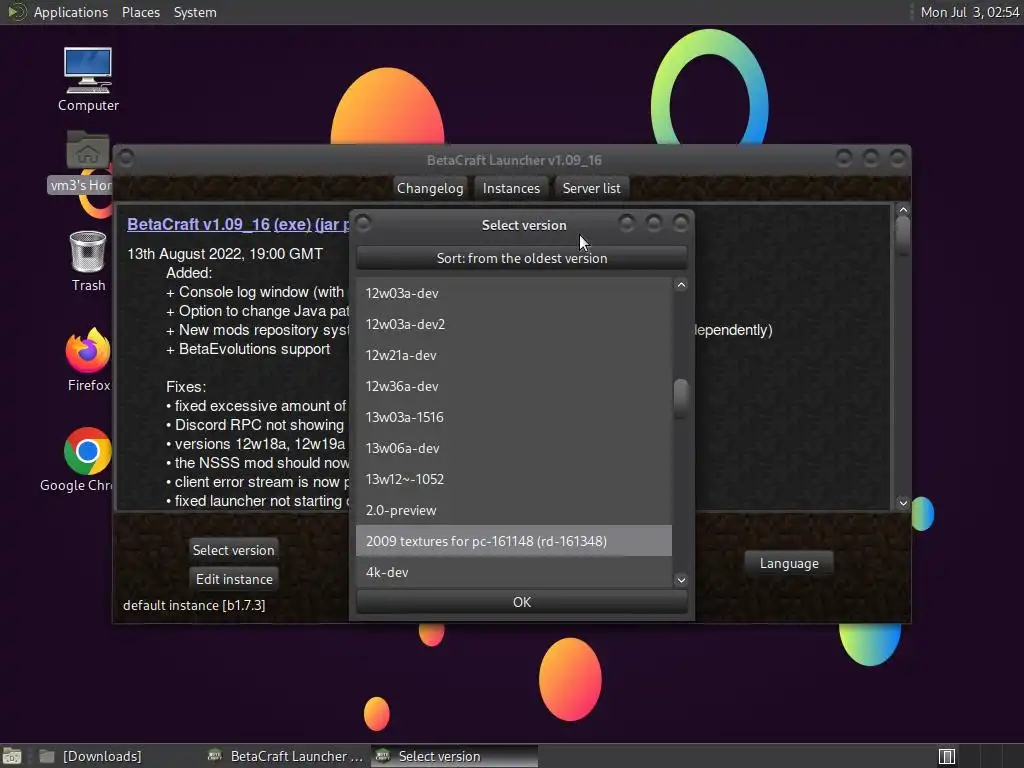Select version 12w03a-dev2
This screenshot has width=1024, height=768.
(513, 324)
